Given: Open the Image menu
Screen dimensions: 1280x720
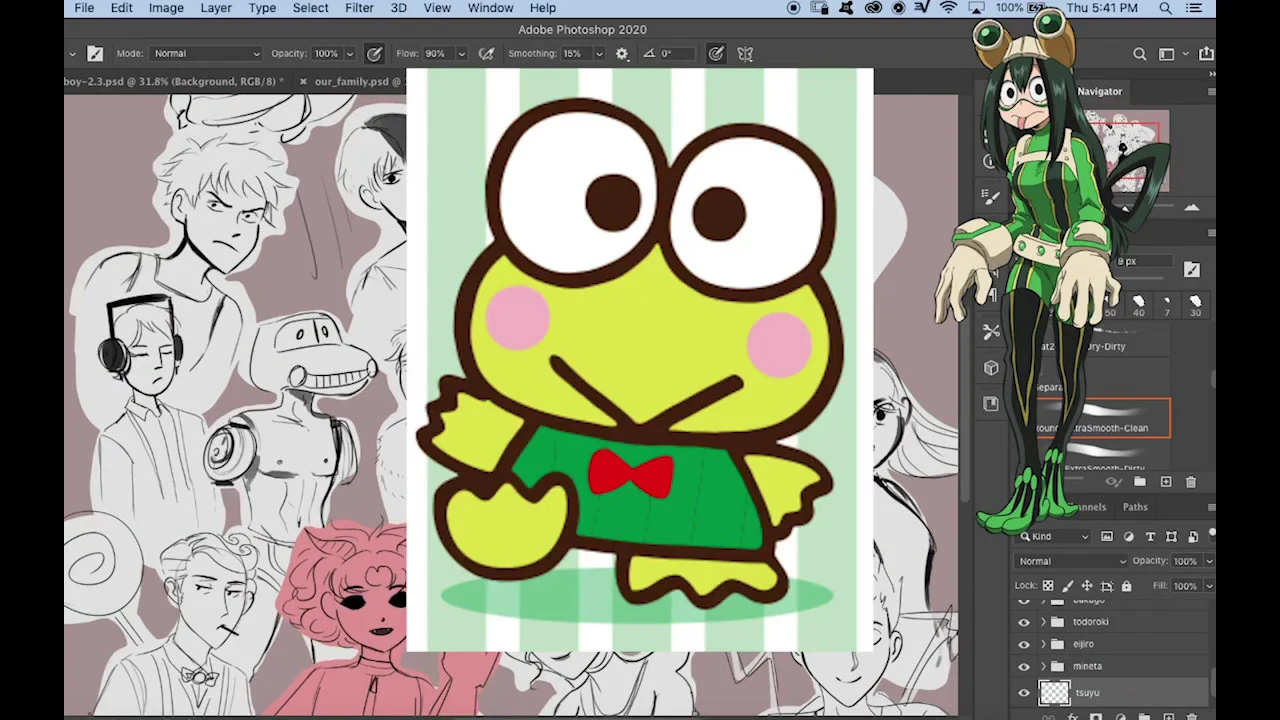Looking at the screenshot, I should click(166, 8).
